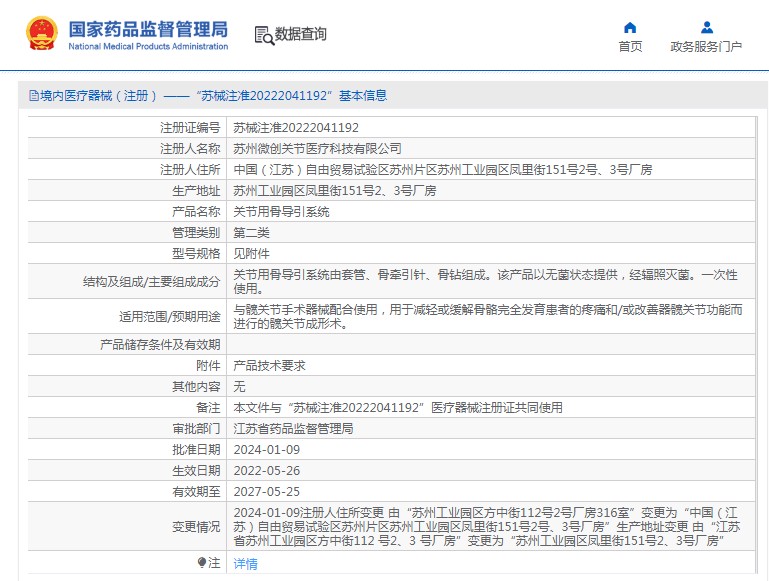The width and height of the screenshot is (769, 581).
Task: Click the 审批部门 label
Action: (196, 429)
